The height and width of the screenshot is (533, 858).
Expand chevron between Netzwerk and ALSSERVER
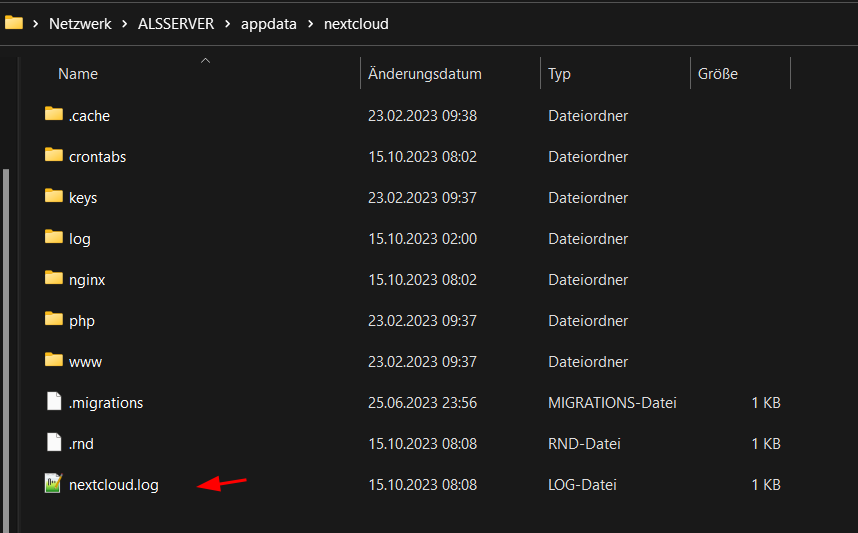pos(125,24)
